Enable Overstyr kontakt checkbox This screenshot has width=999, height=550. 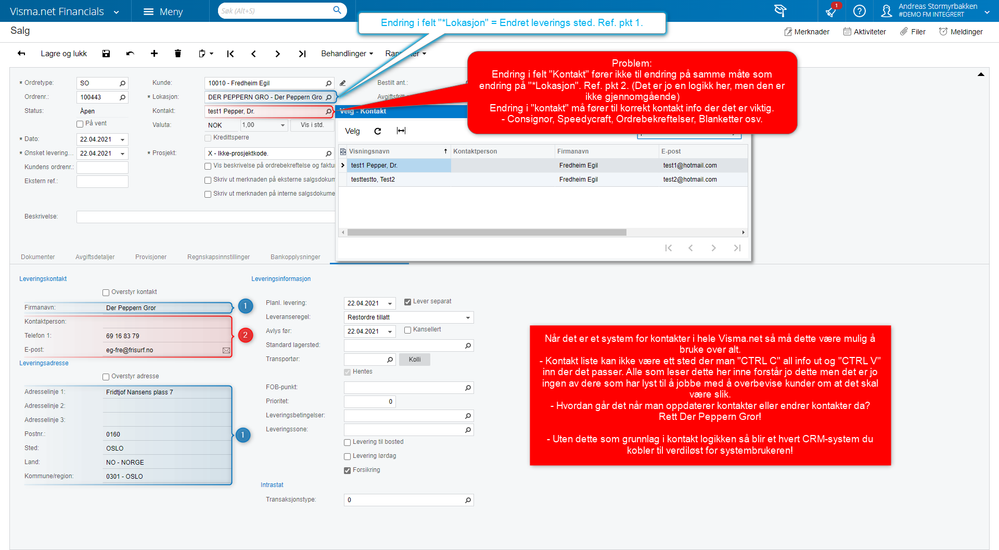click(x=106, y=293)
